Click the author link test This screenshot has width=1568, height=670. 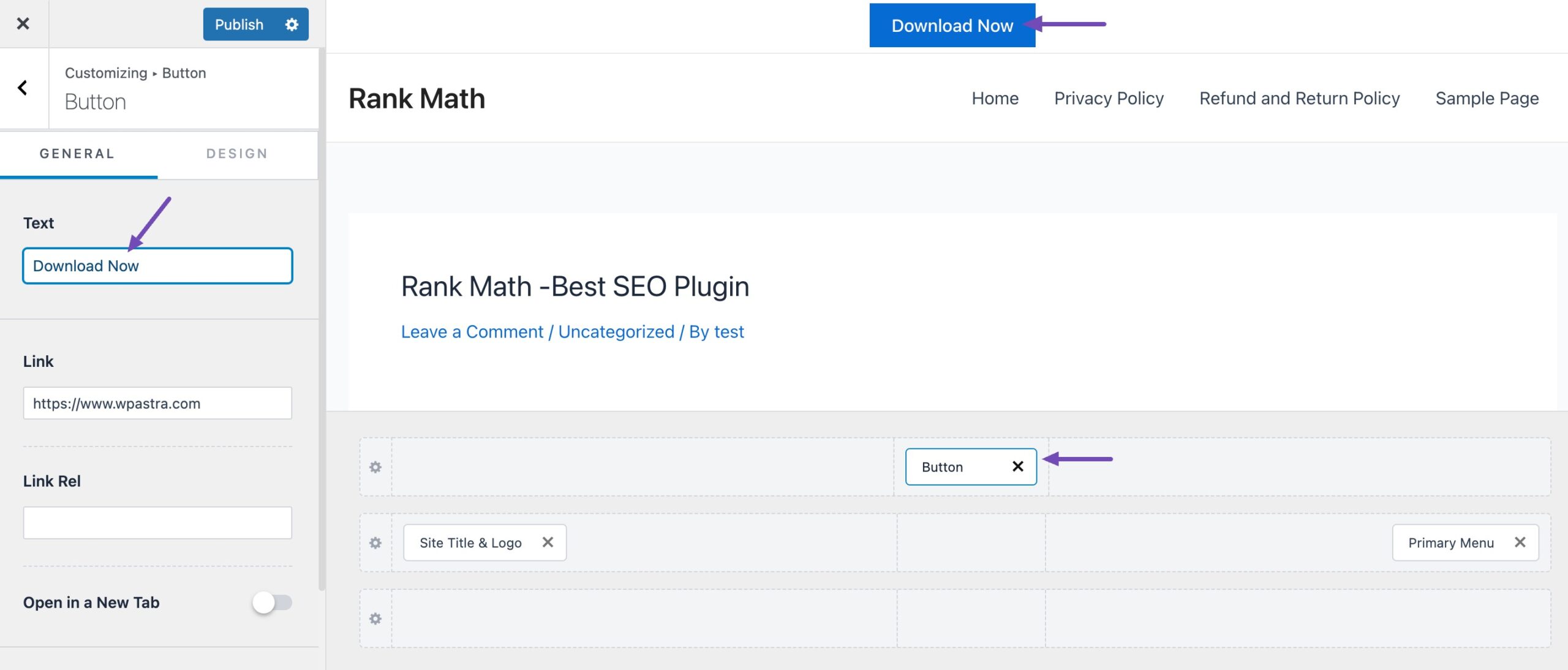tap(729, 332)
